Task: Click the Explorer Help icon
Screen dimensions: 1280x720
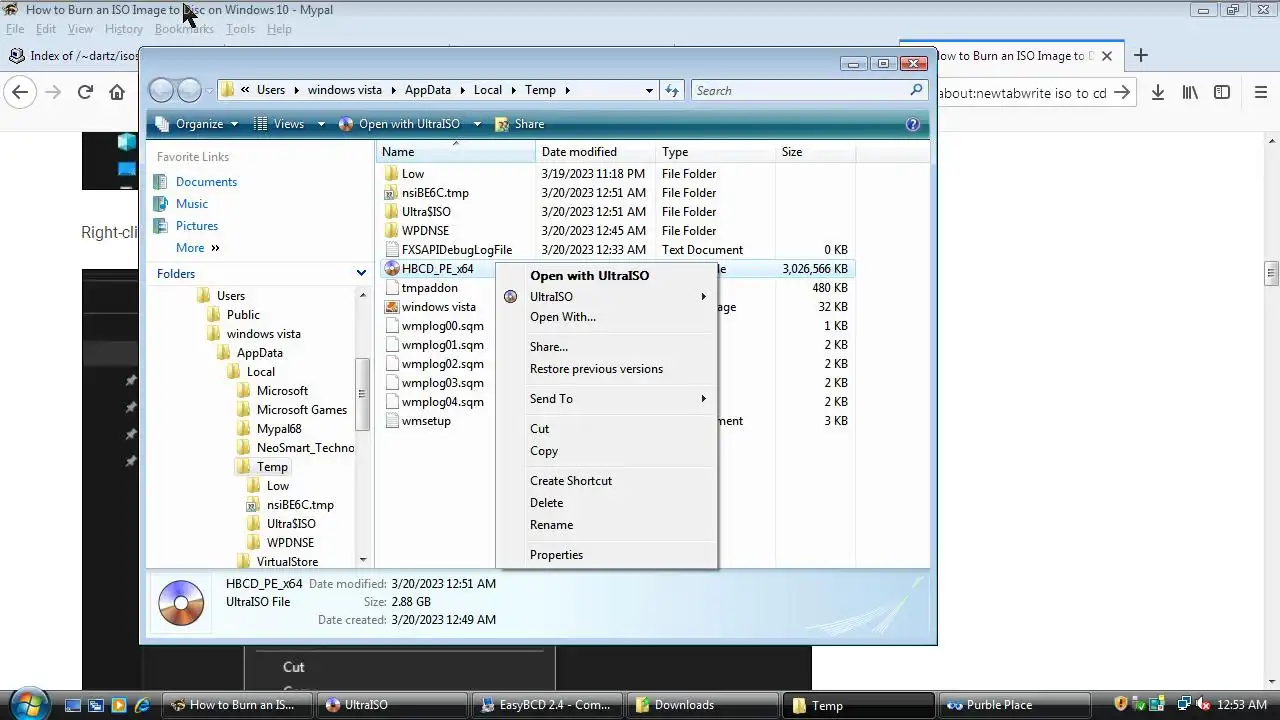Action: click(912, 124)
